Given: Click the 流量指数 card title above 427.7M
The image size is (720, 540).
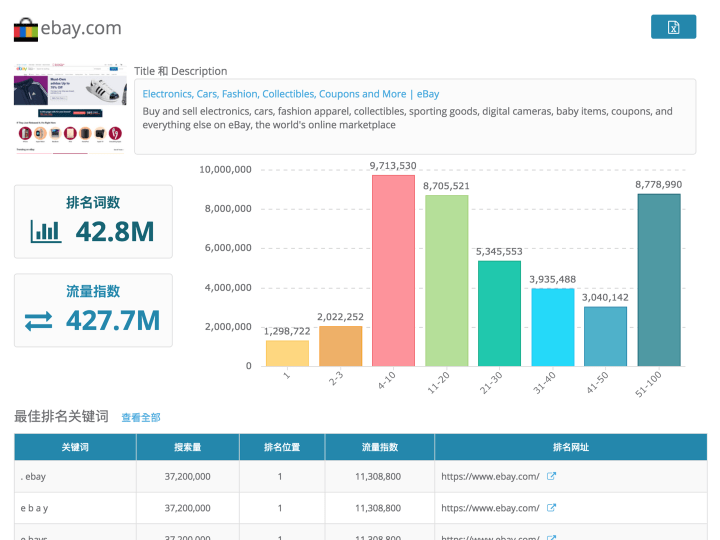Looking at the screenshot, I should (x=93, y=291).
